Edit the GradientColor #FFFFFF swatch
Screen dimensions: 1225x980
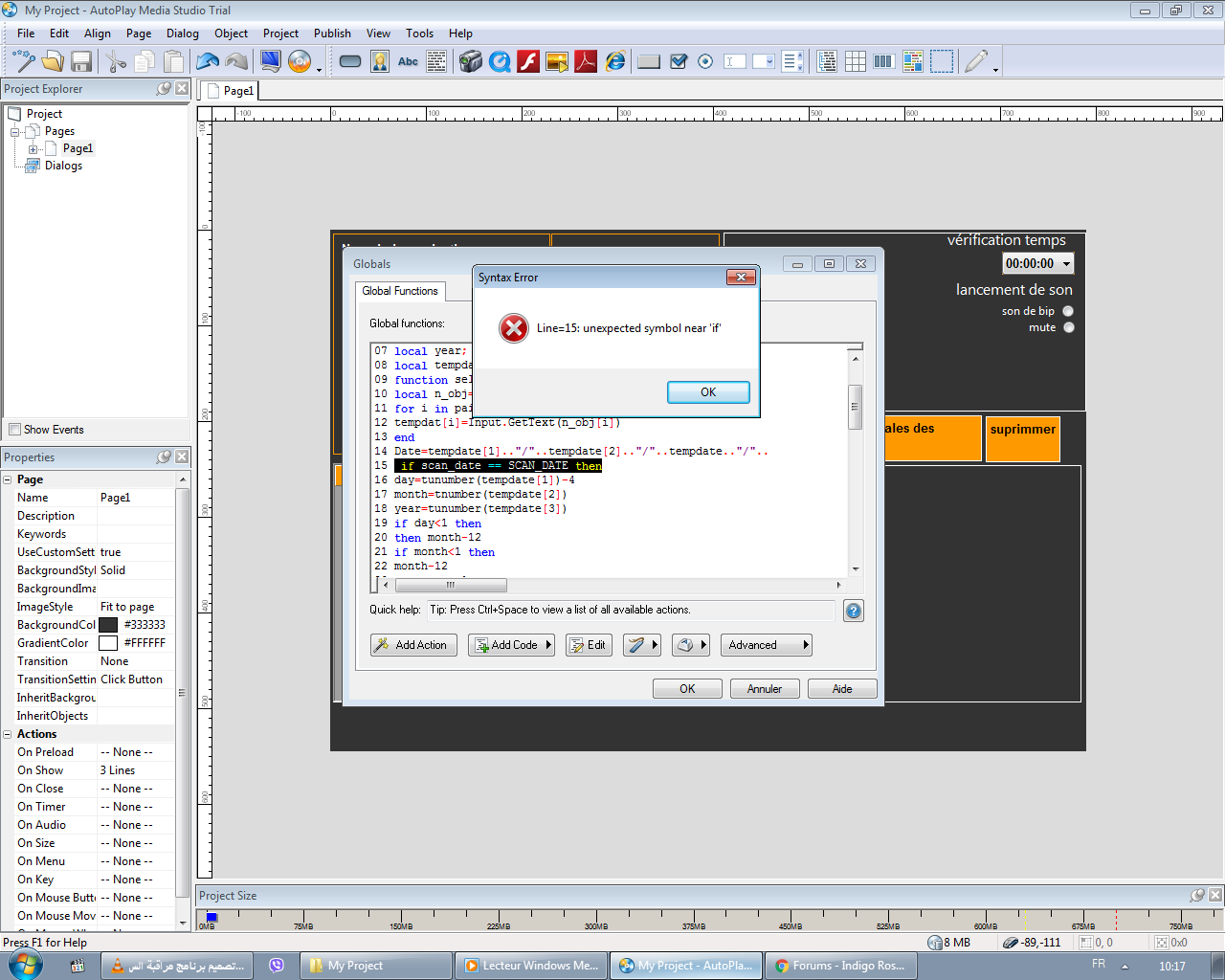tap(108, 643)
